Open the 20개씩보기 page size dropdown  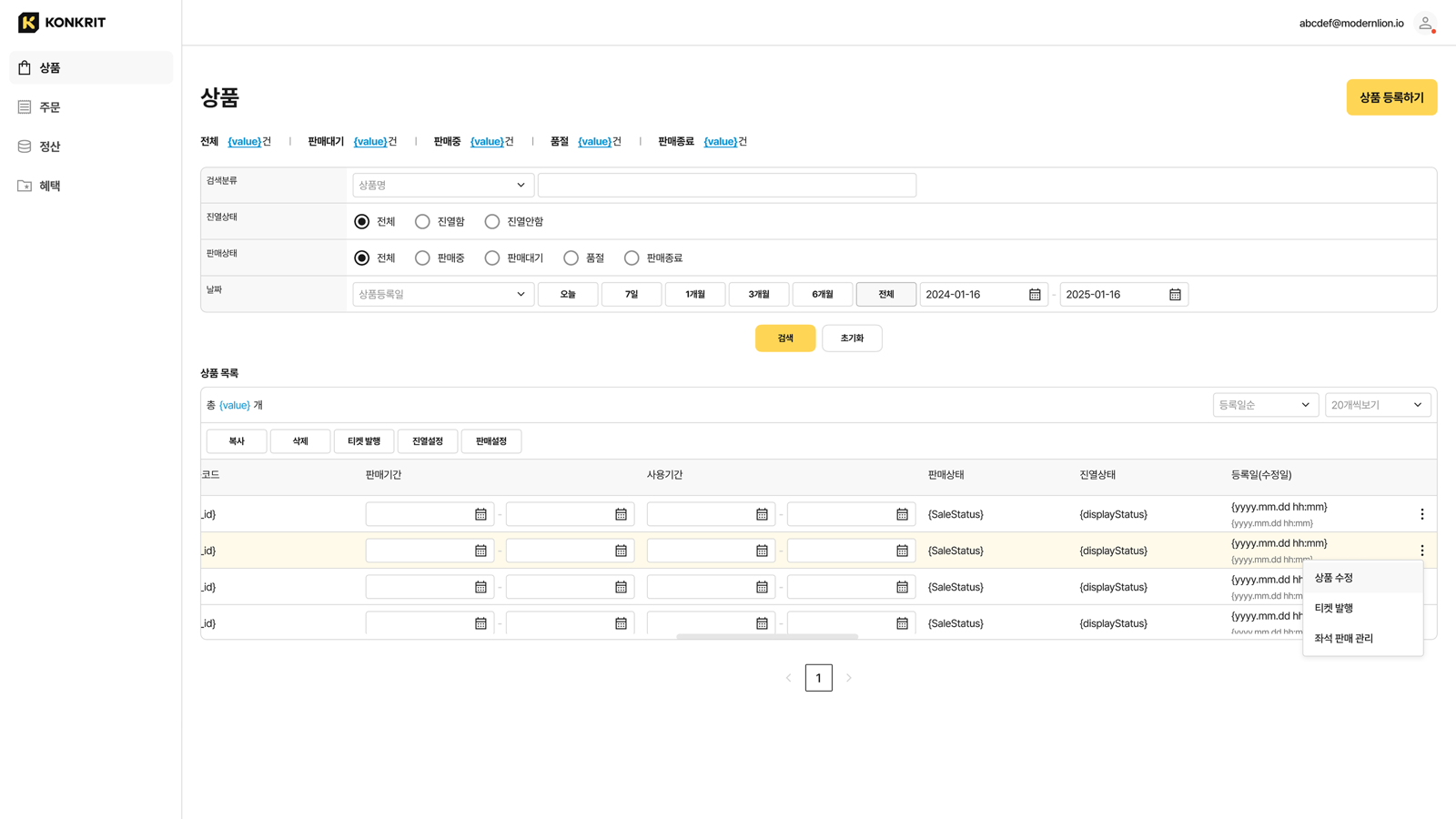coord(1378,405)
